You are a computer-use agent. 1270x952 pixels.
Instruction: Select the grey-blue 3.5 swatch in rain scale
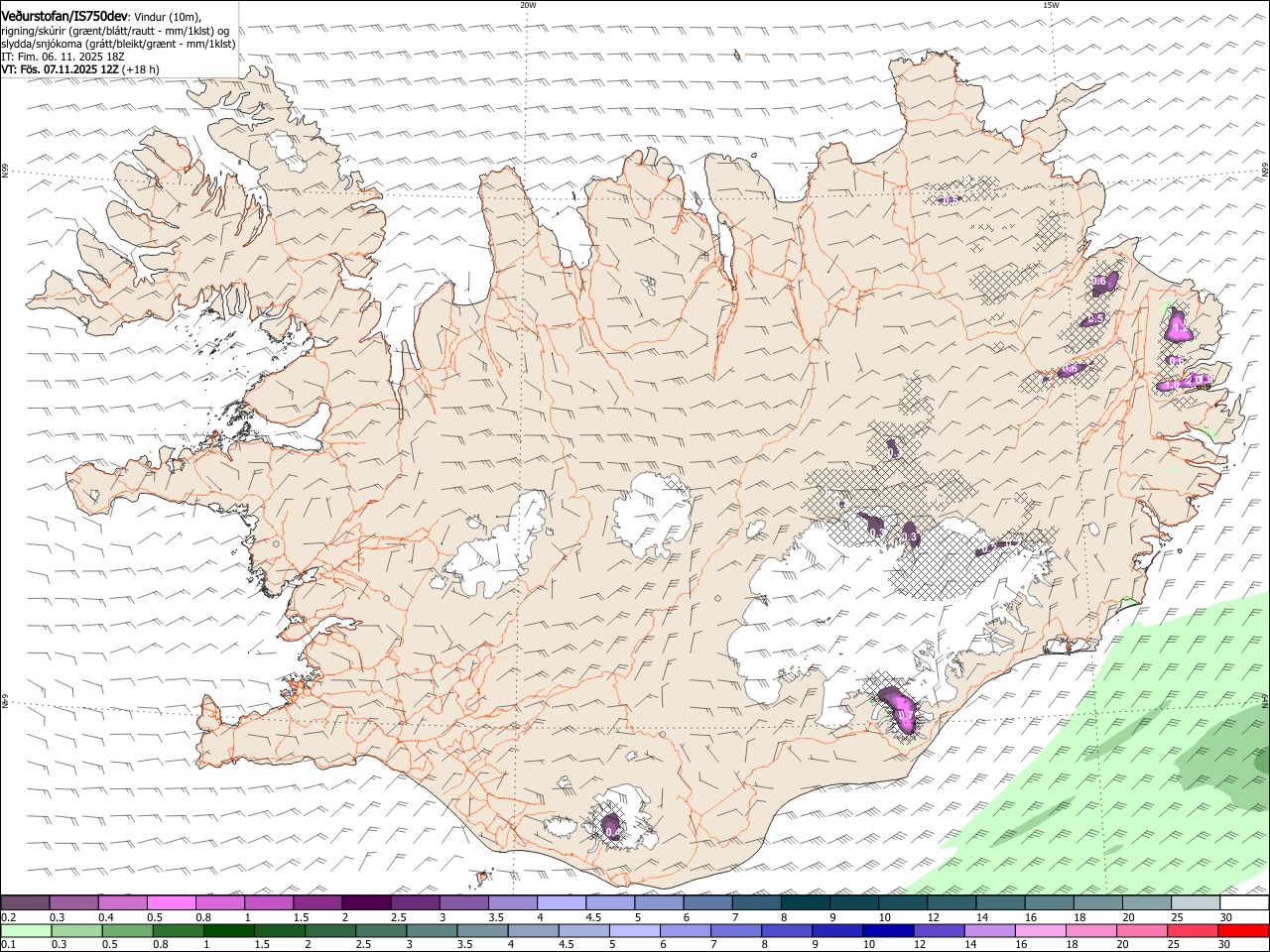point(483,930)
